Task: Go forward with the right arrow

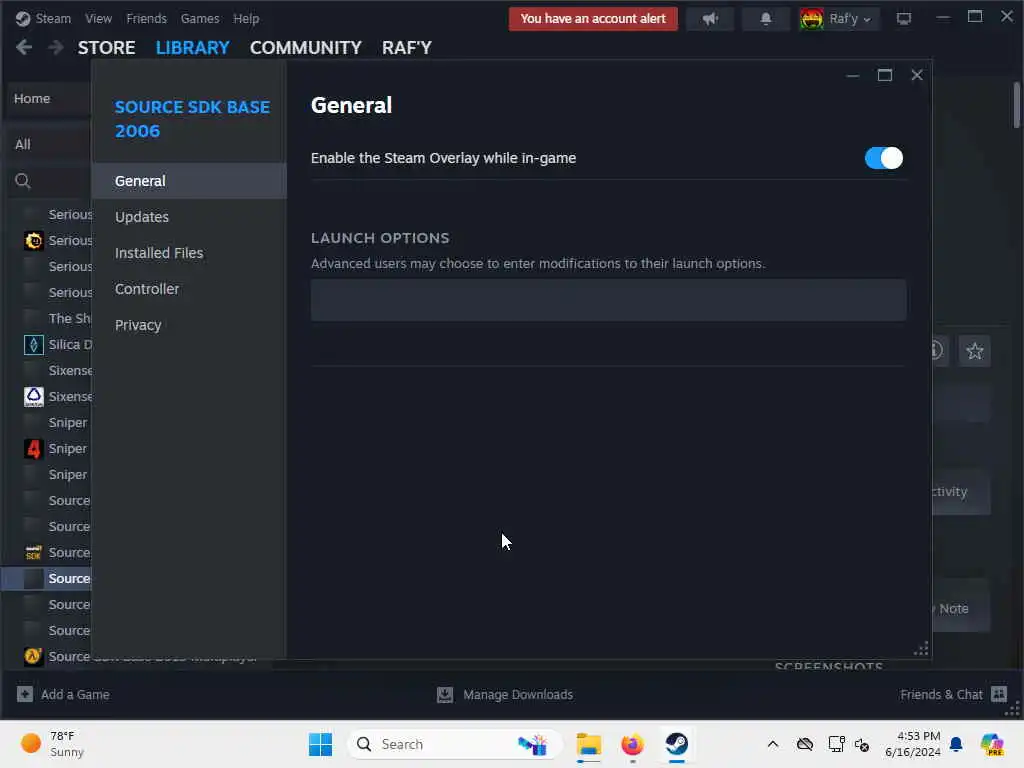Action: (56, 48)
